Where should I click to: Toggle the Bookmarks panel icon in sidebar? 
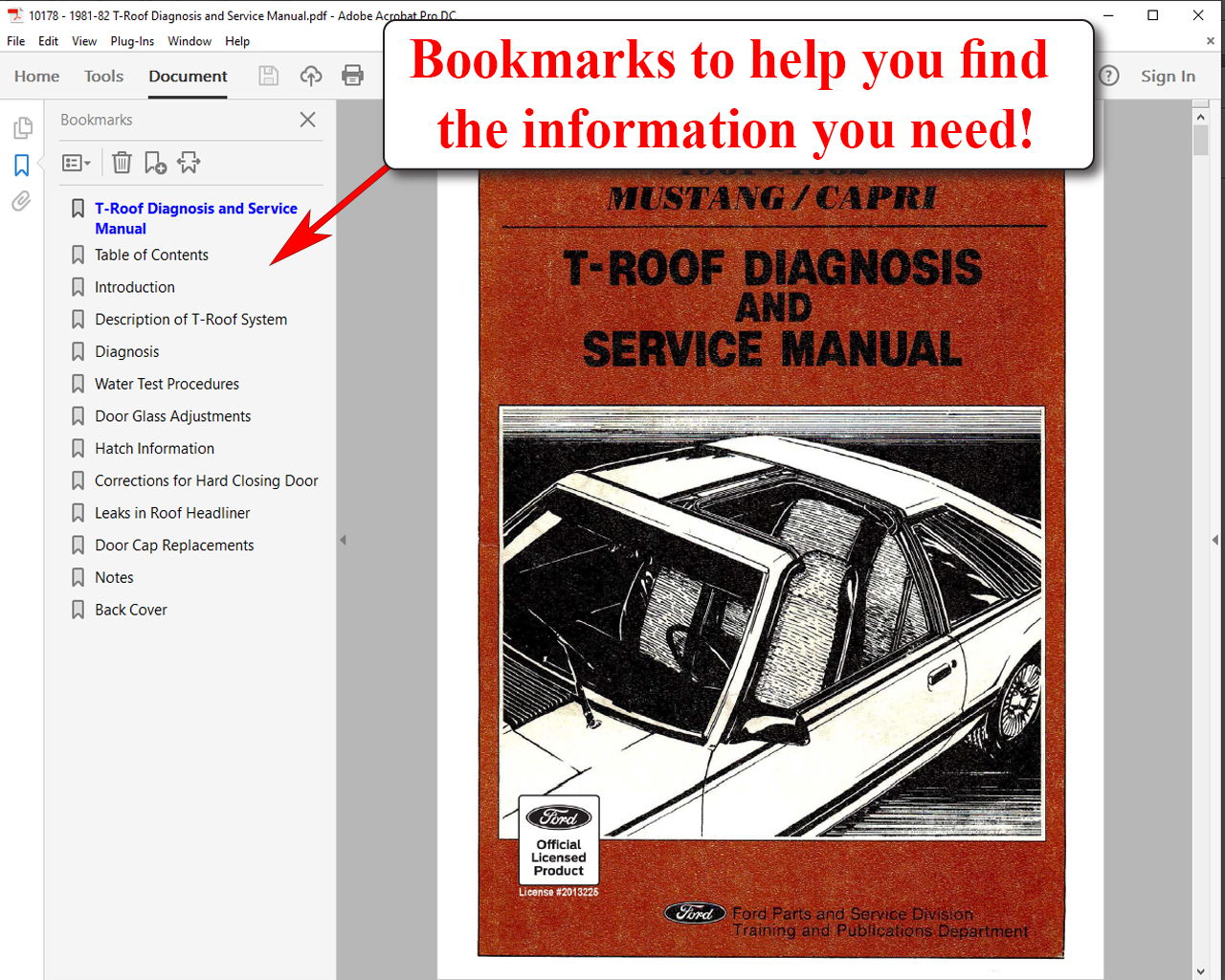pos(22,165)
